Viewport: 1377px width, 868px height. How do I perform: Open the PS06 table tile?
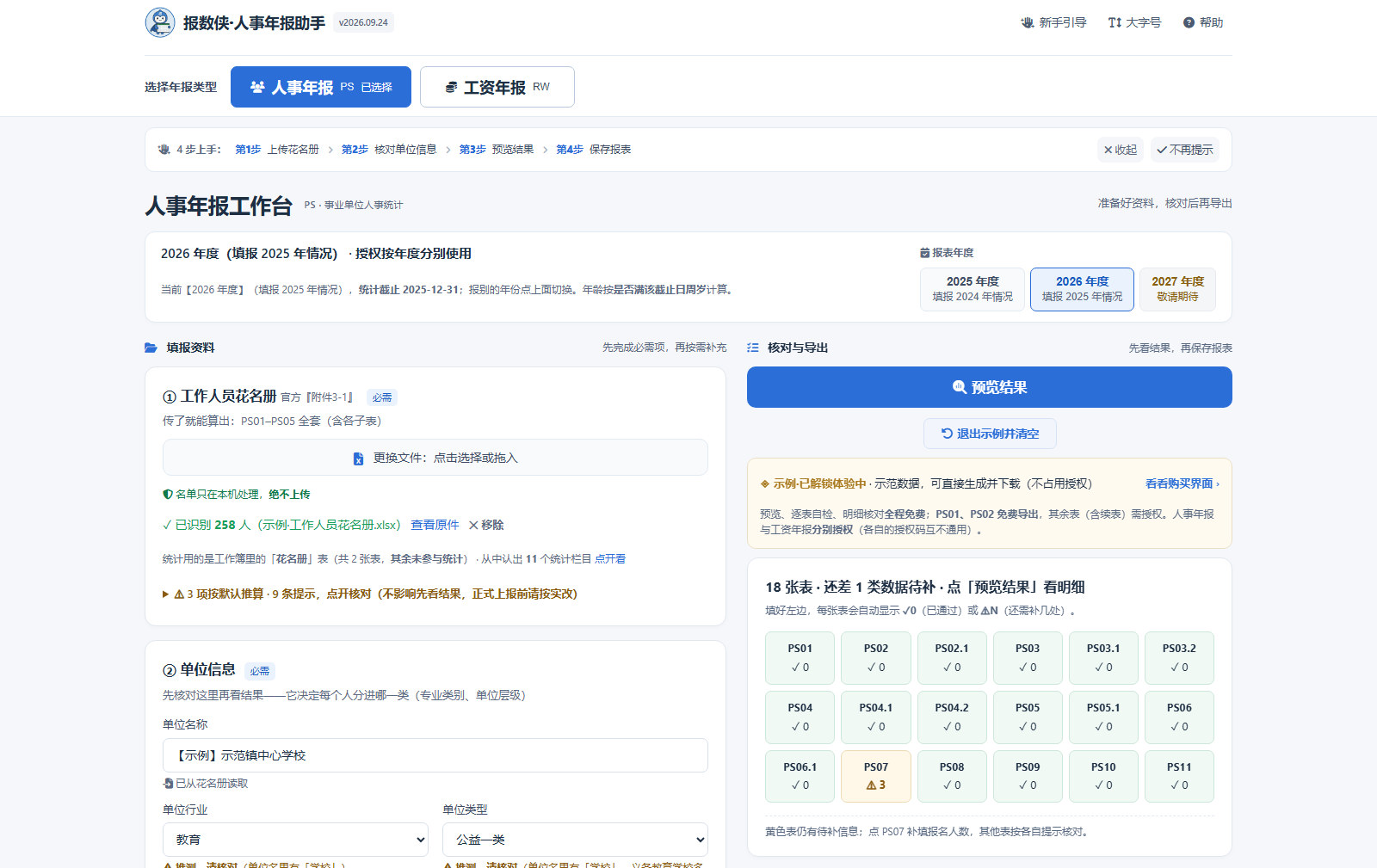[x=1179, y=717]
